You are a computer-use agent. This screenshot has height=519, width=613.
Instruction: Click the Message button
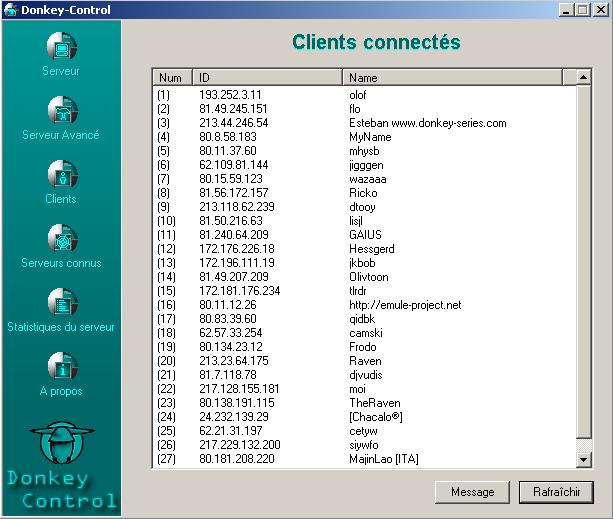[x=472, y=492]
